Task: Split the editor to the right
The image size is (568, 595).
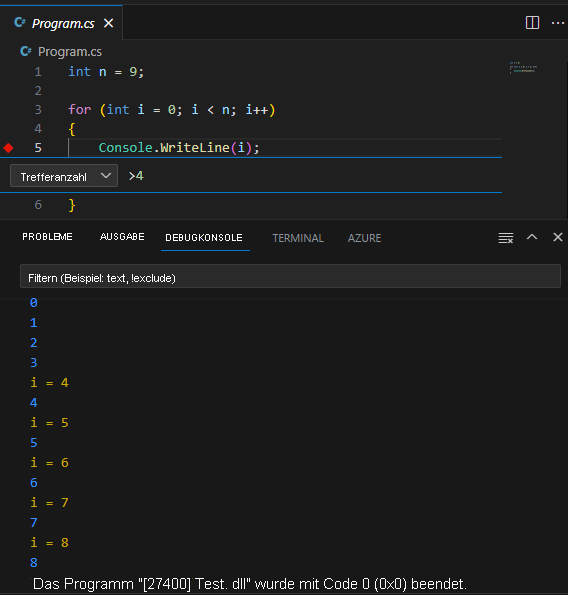Action: (x=532, y=22)
